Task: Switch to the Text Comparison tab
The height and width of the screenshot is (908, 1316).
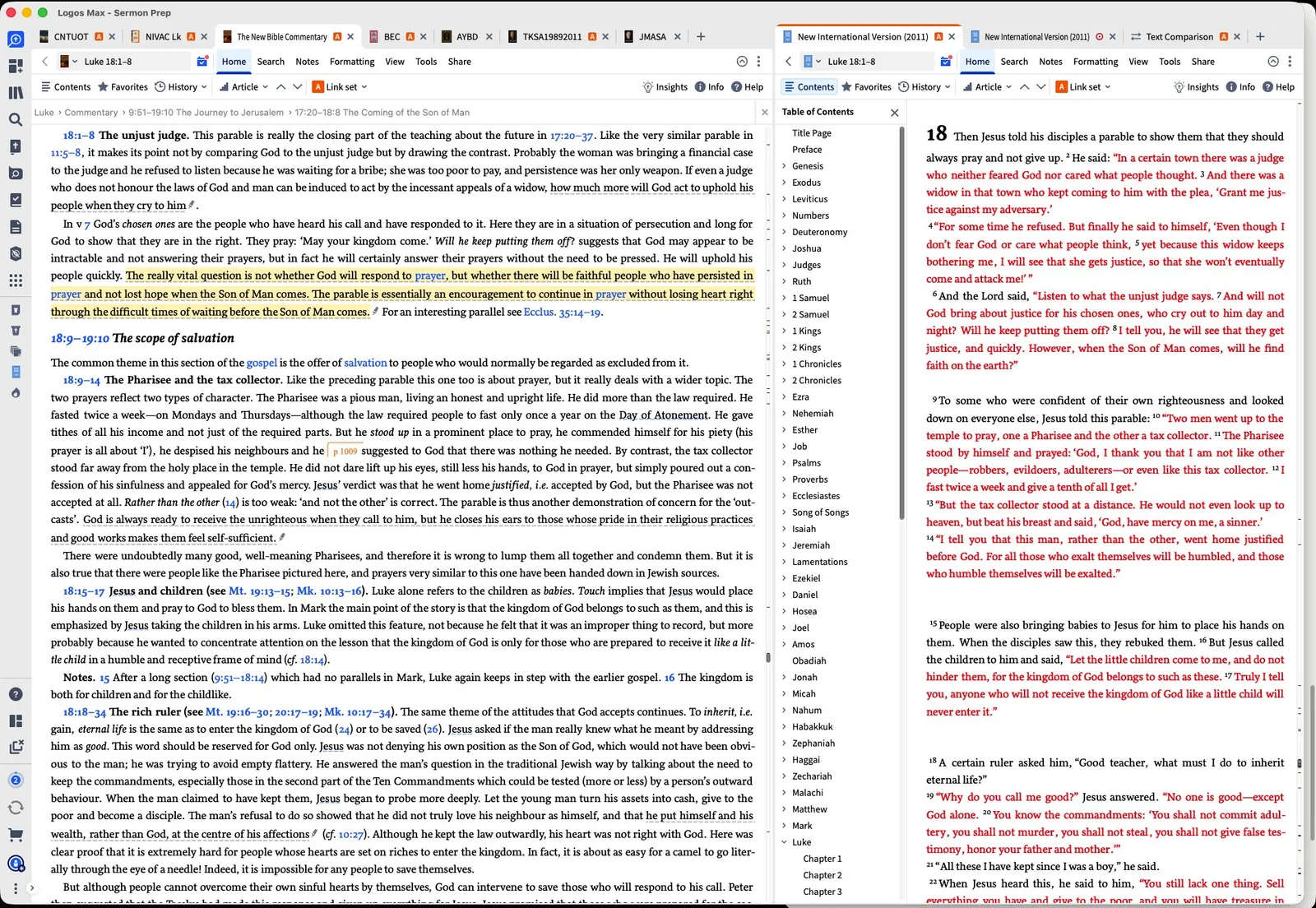Action: 1179,36
